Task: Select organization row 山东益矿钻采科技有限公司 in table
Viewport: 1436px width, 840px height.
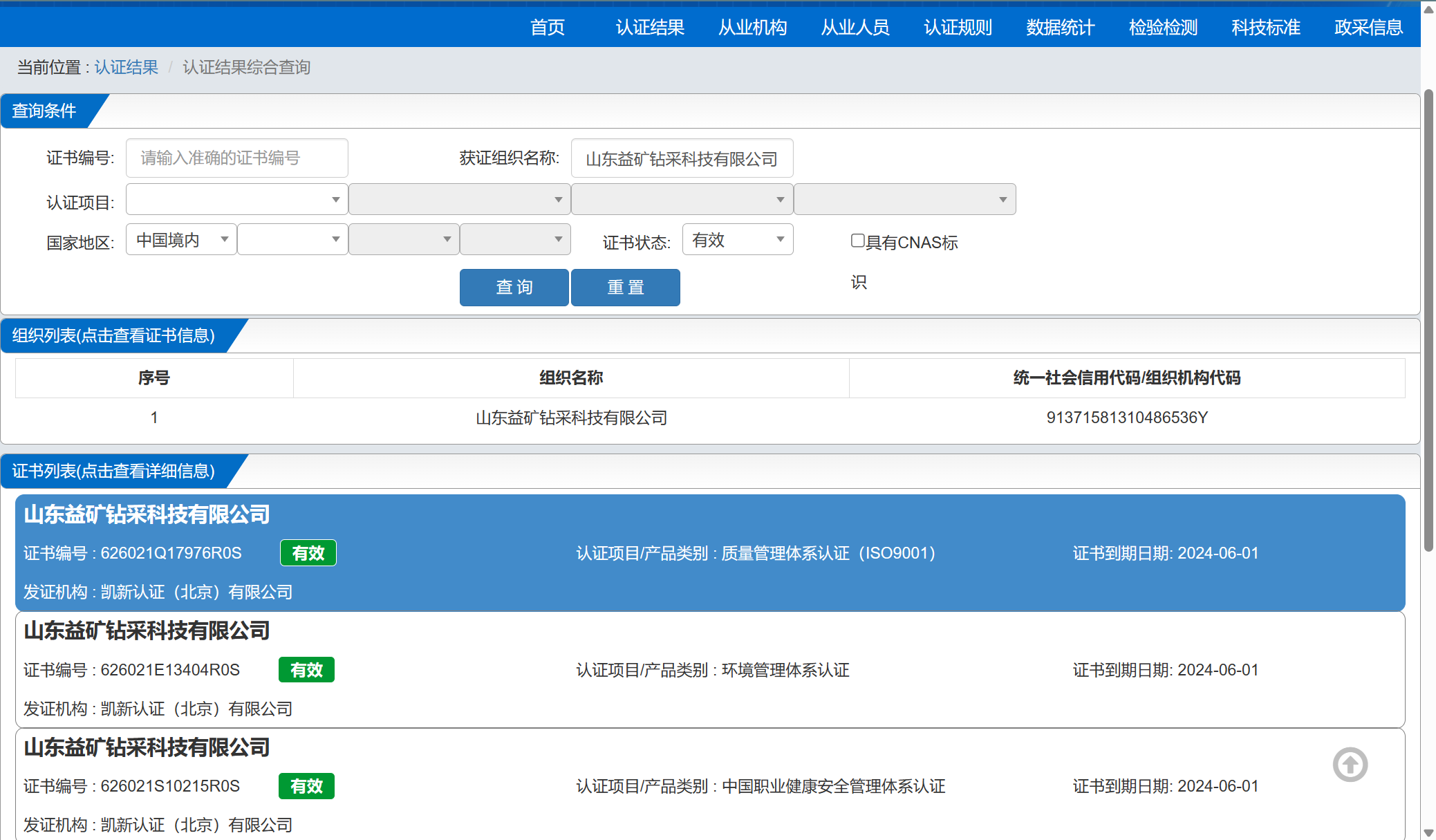Action: click(710, 418)
